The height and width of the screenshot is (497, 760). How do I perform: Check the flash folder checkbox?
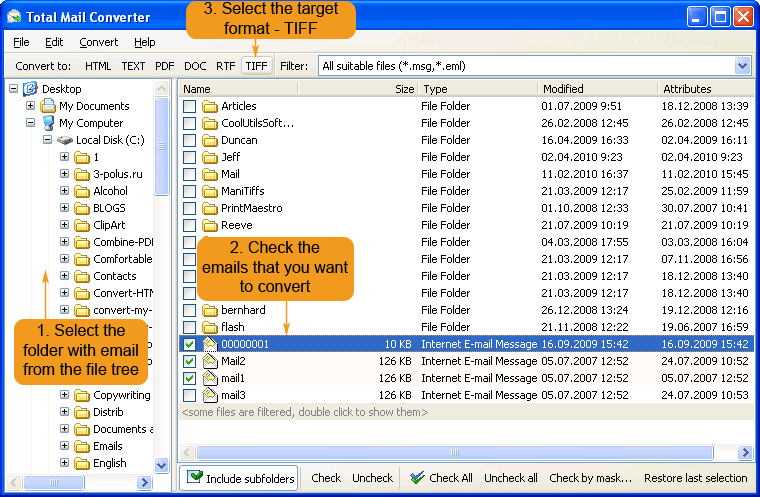point(190,327)
